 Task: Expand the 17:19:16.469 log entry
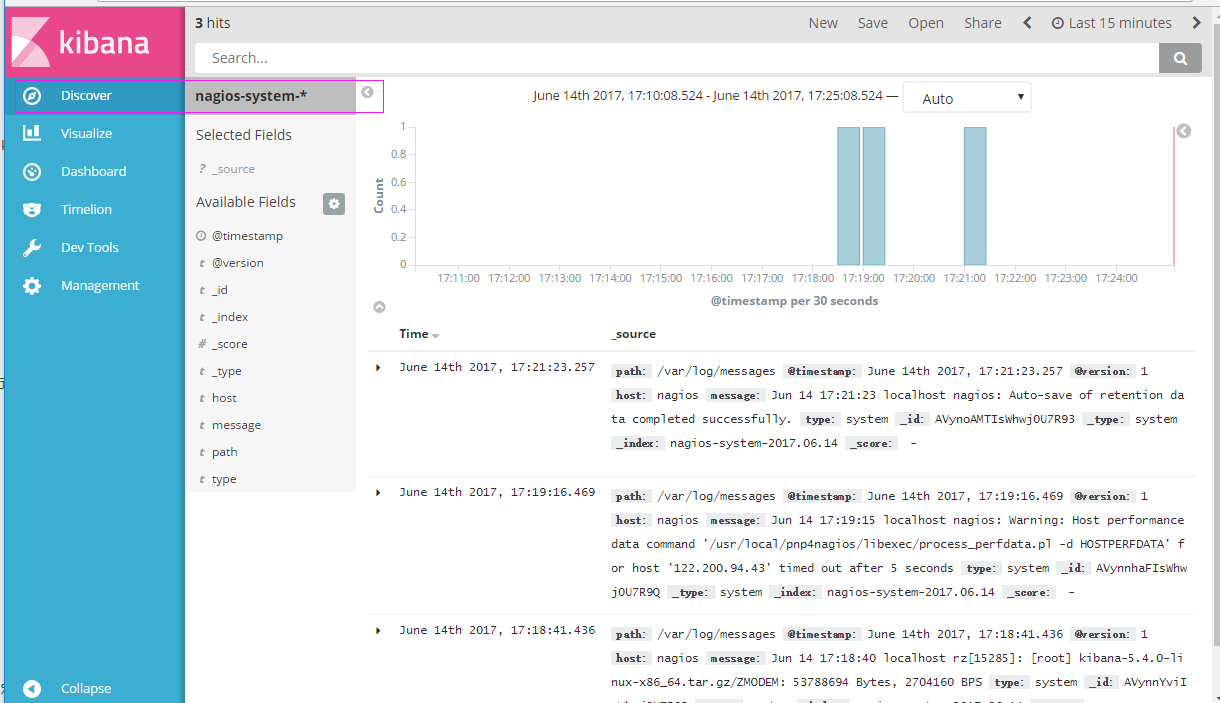378,492
